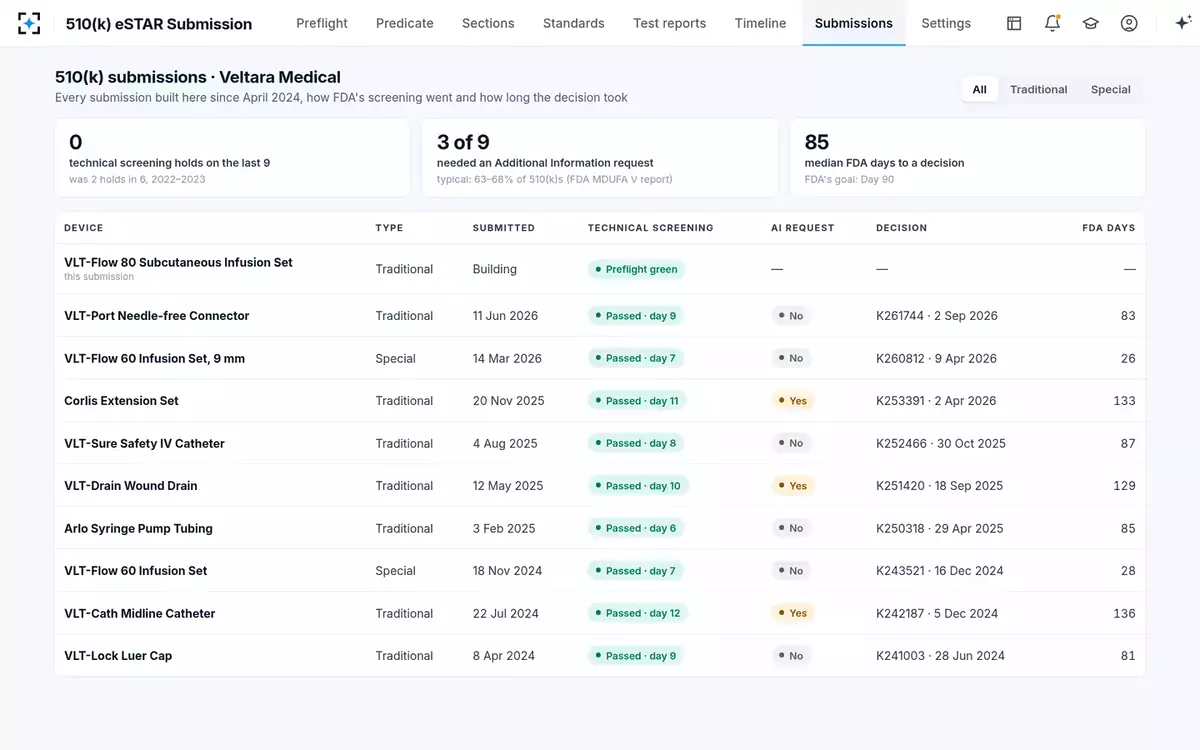Click Passed · day 11 screening pill
The height and width of the screenshot is (750, 1200).
click(x=637, y=401)
